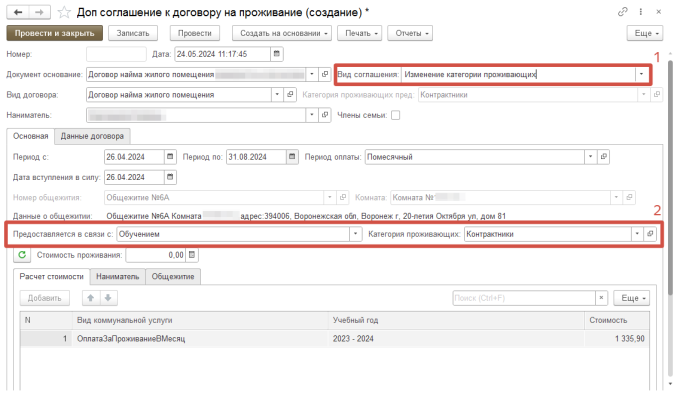The height and width of the screenshot is (397, 674).
Task: Expand Вид договора dropdown
Action: pos(277,95)
